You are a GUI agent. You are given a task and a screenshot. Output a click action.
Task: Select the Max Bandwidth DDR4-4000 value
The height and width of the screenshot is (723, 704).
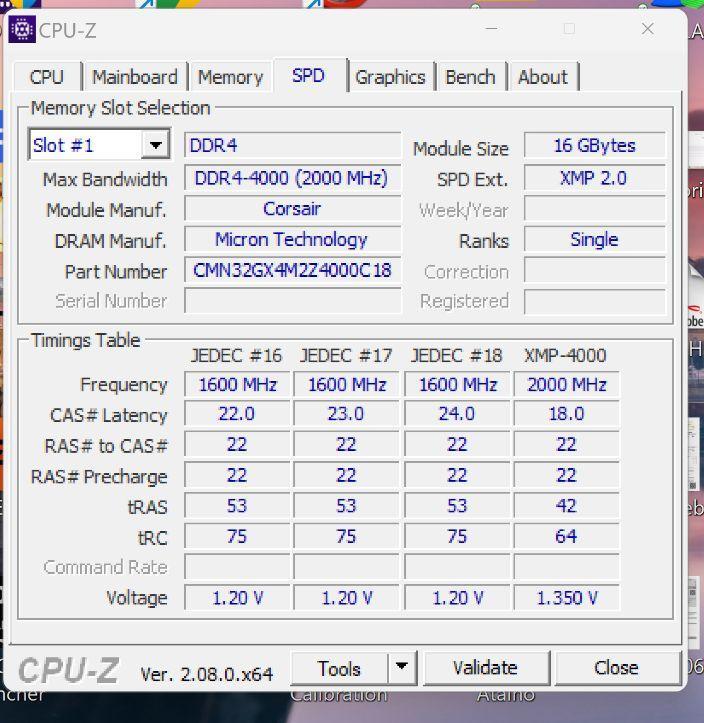293,178
